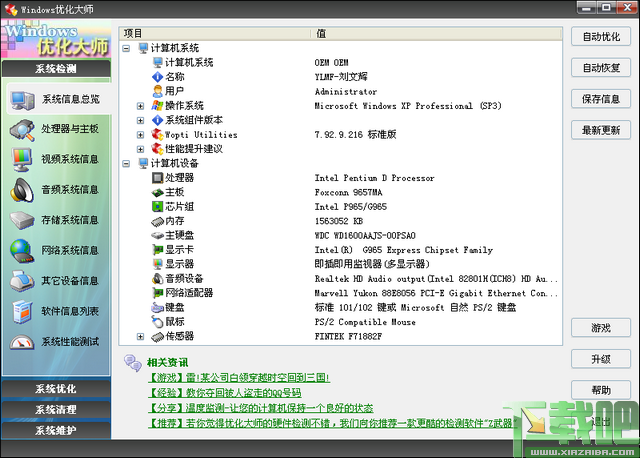Image resolution: width=640 pixels, height=458 pixels.
Task: Select value Intel Pentium D Processor
Action: coord(374,178)
